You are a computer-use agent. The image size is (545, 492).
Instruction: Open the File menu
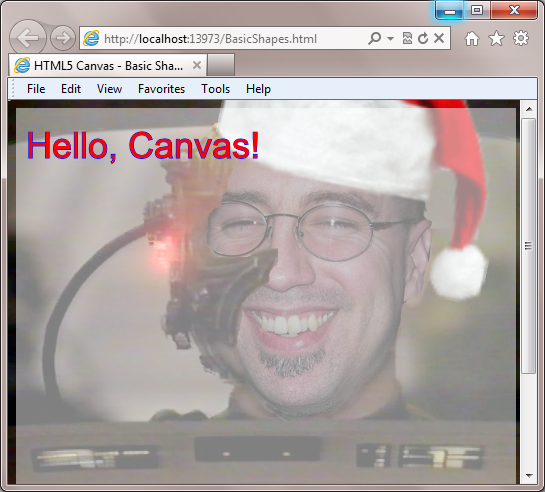click(x=36, y=89)
